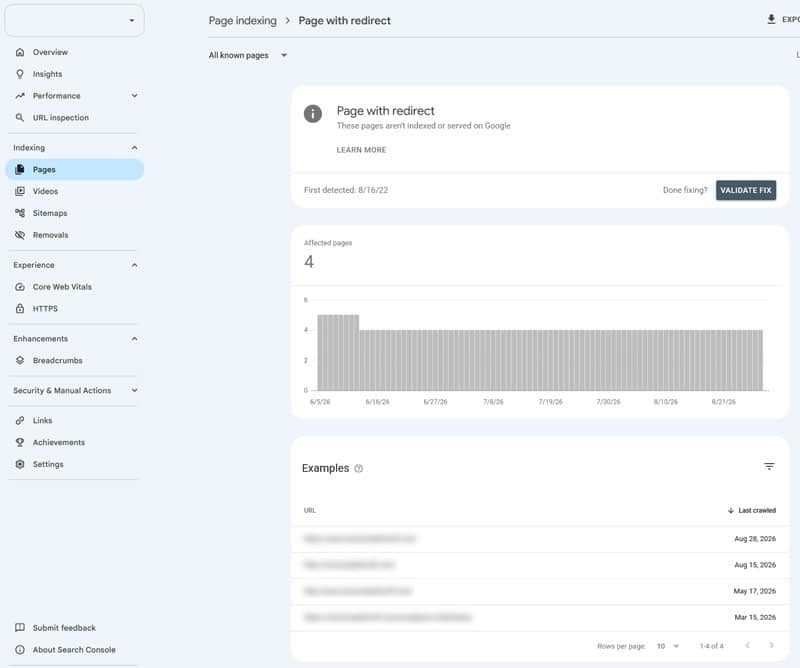Image resolution: width=800 pixels, height=668 pixels.
Task: Click the help icon next to Examples
Action: click(x=359, y=468)
